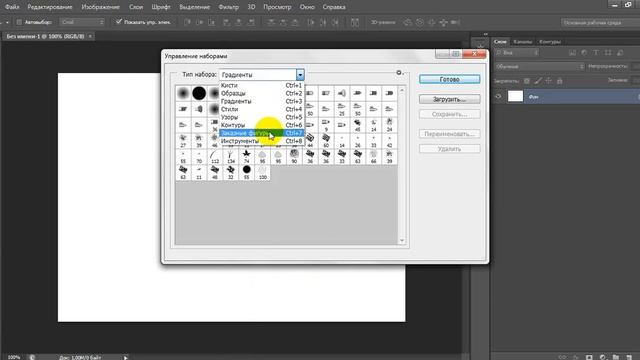The width and height of the screenshot is (640, 360).
Task: Open the Изображение menu
Action: pos(100,7)
